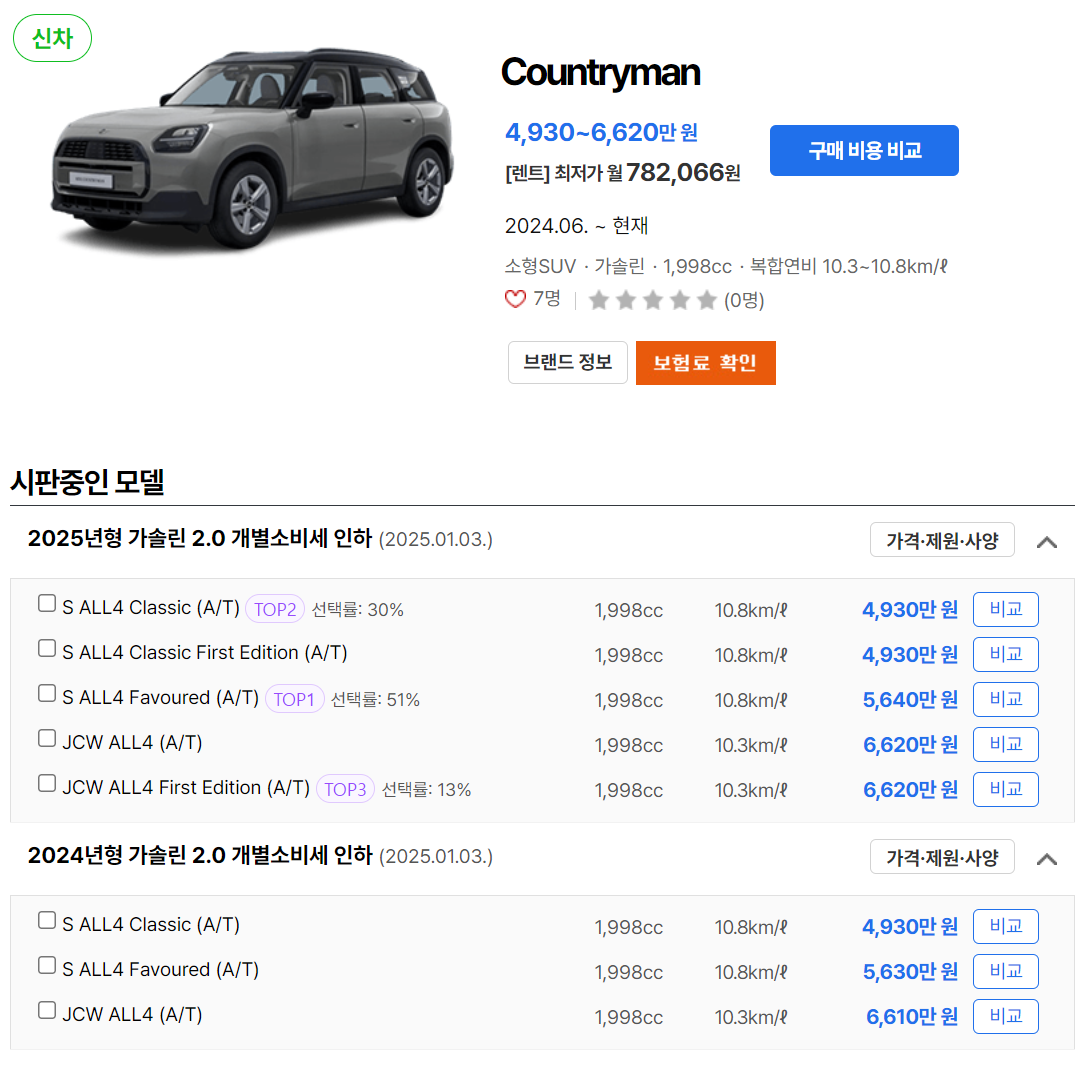Click 비교 for 2025 S ALL4 Classic TOP2 row
This screenshot has width=1092, height=1065.
tap(1005, 609)
